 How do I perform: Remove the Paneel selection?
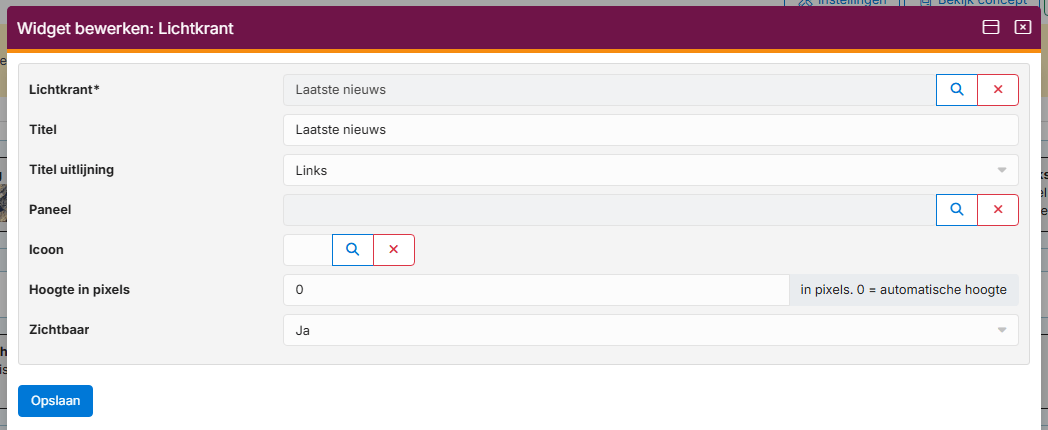[x=997, y=210]
